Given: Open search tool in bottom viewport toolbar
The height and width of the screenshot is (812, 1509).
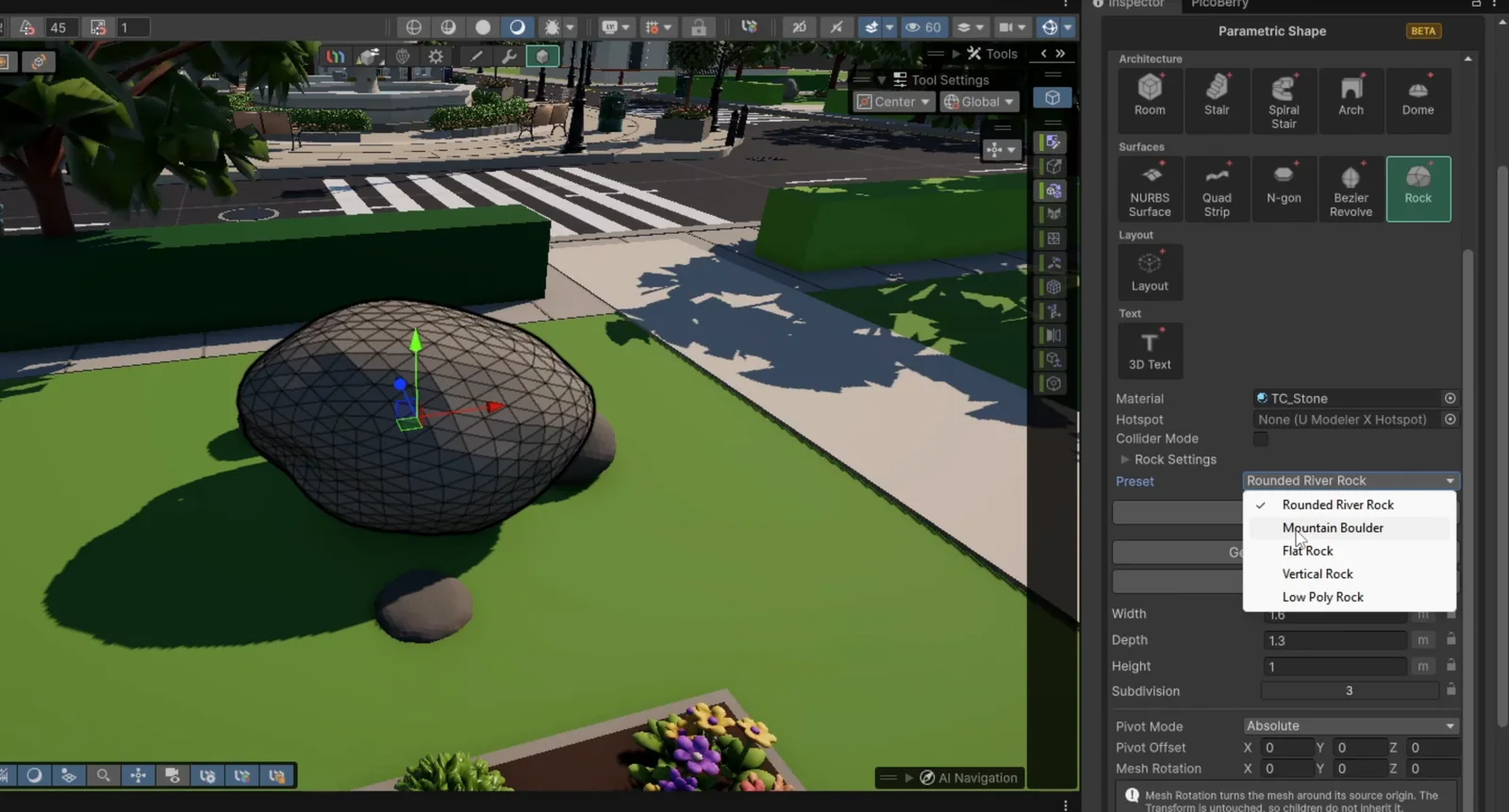Looking at the screenshot, I should (x=103, y=775).
